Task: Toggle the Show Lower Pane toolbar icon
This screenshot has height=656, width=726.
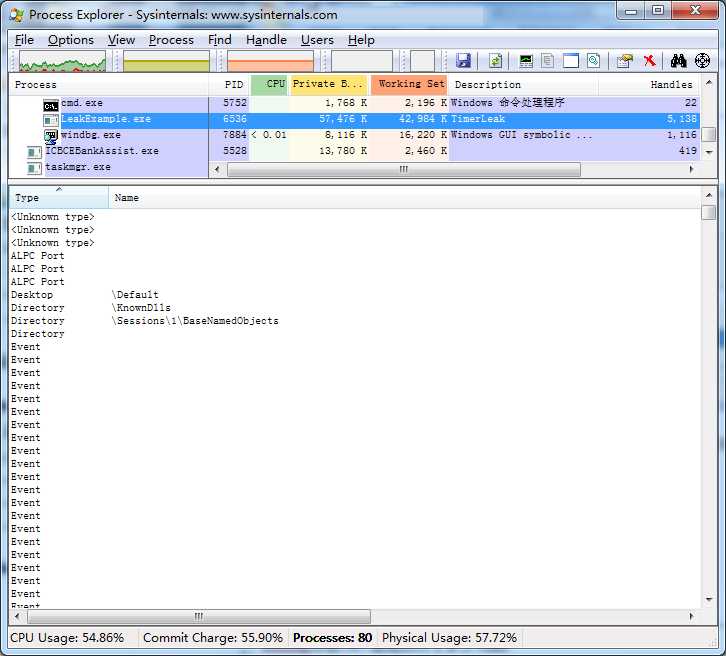Action: (571, 61)
